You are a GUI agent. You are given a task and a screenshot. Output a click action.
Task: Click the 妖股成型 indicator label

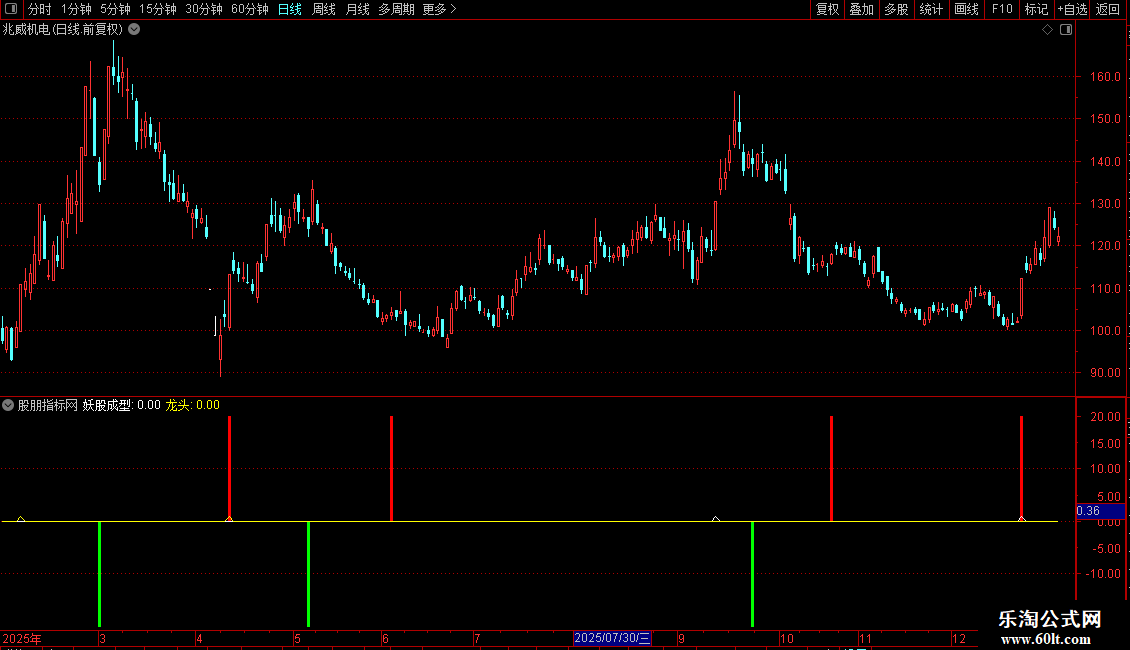click(107, 405)
